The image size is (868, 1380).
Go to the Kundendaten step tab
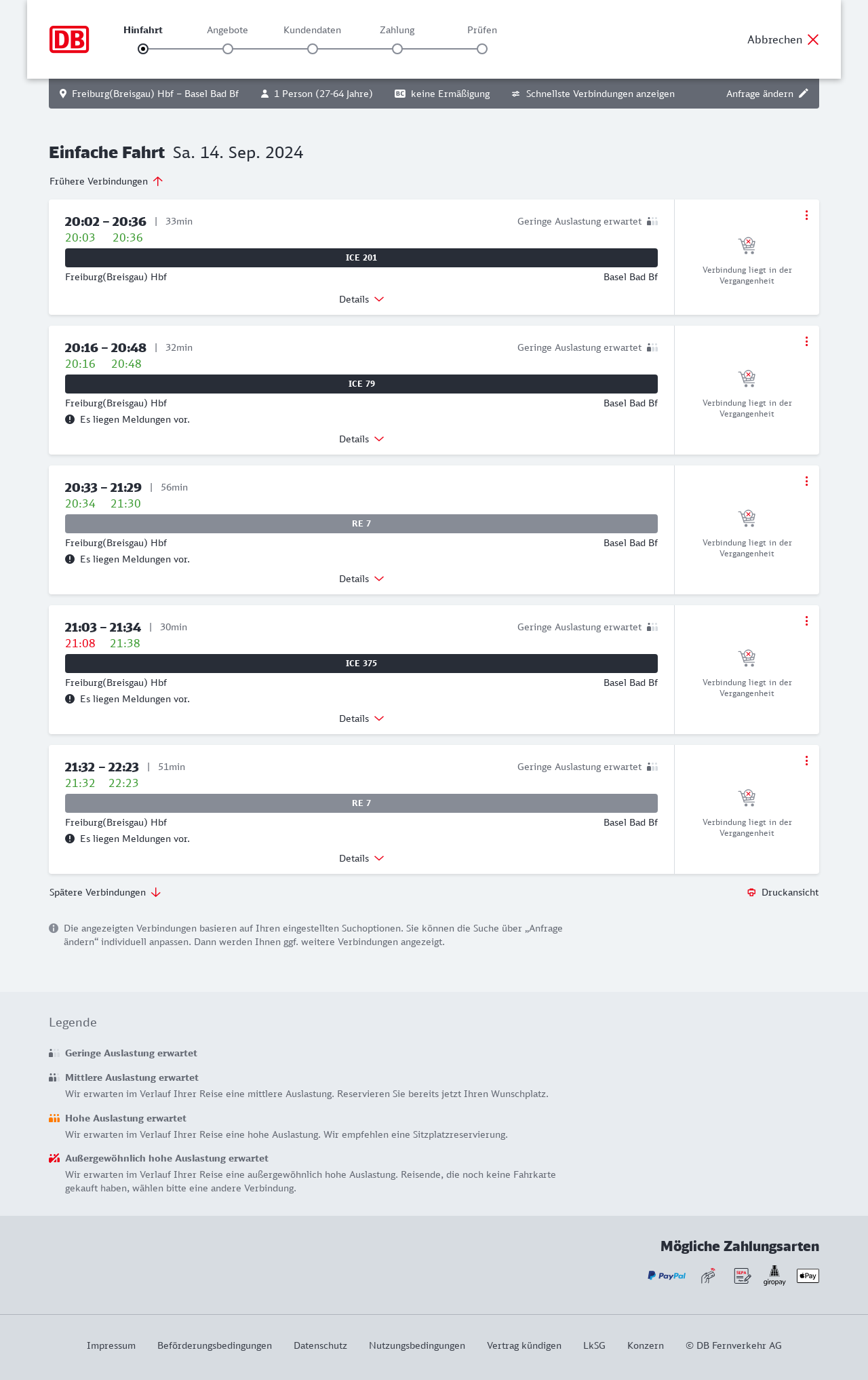coord(312,31)
